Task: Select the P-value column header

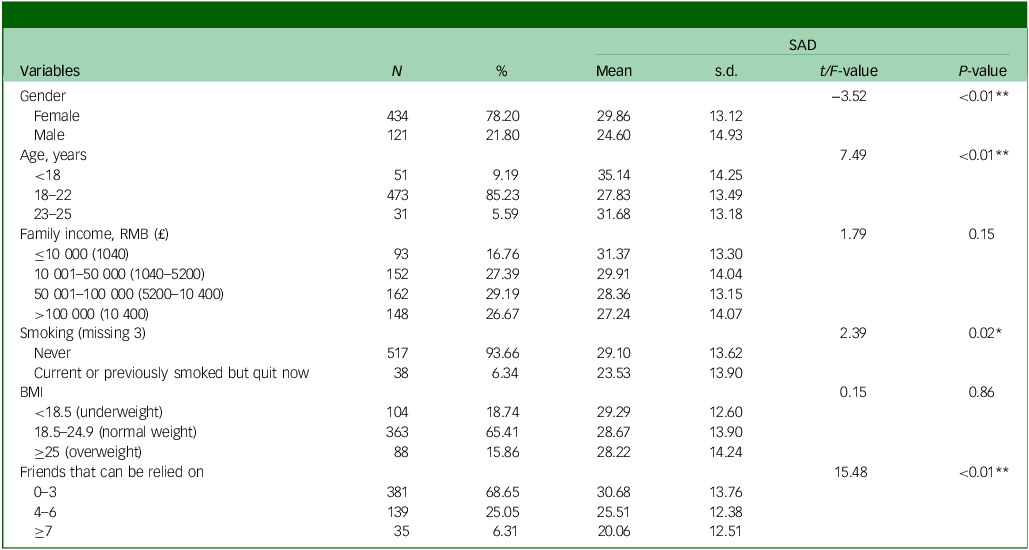Action: tap(981, 71)
